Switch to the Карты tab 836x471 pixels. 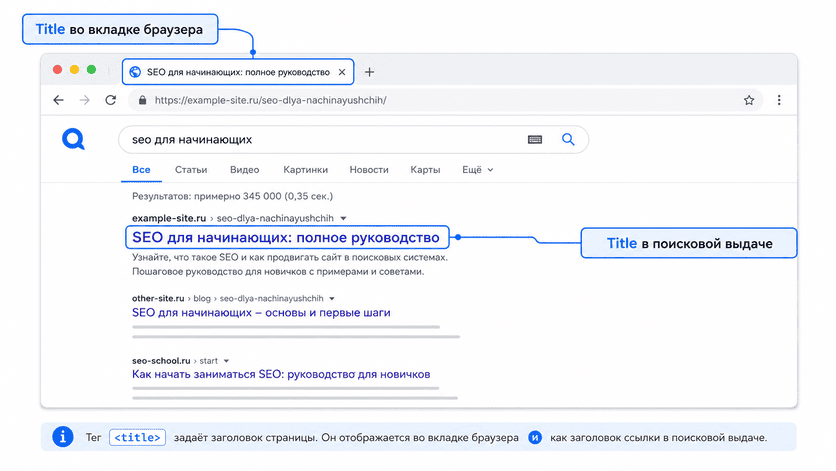coord(425,170)
